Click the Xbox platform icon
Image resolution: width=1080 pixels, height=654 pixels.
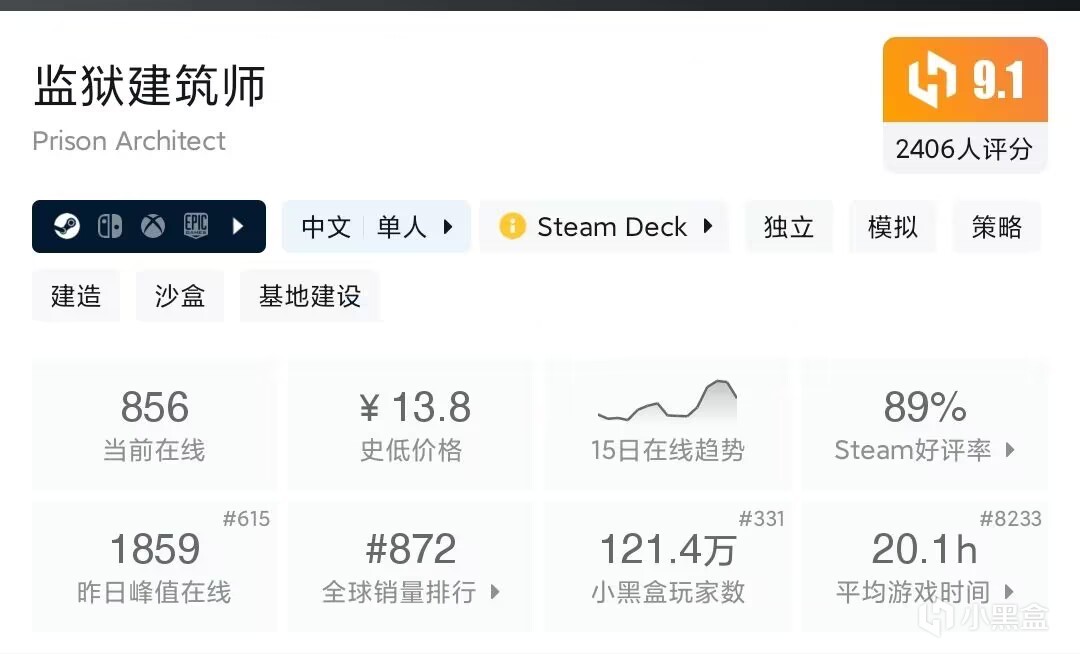click(x=152, y=227)
